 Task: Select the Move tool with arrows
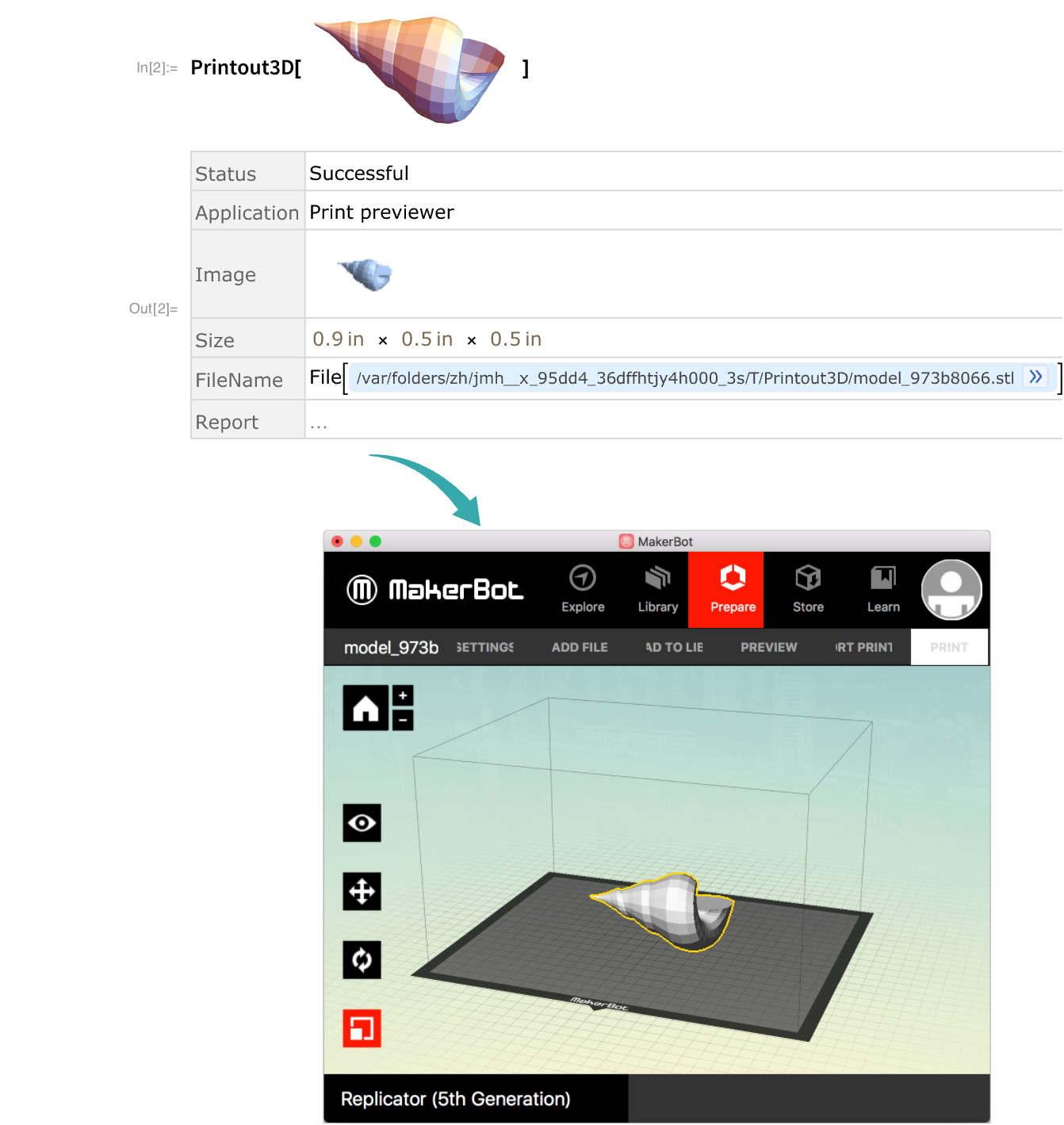tap(362, 891)
